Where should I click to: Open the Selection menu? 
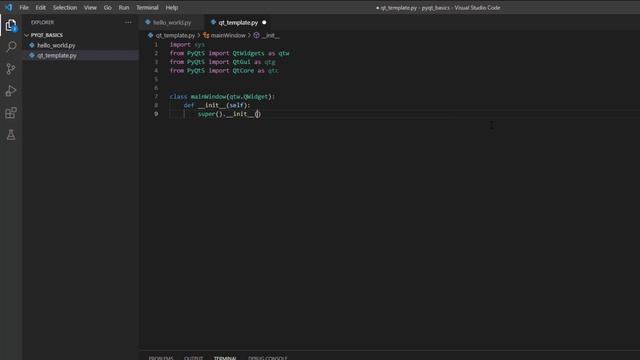pos(64,7)
